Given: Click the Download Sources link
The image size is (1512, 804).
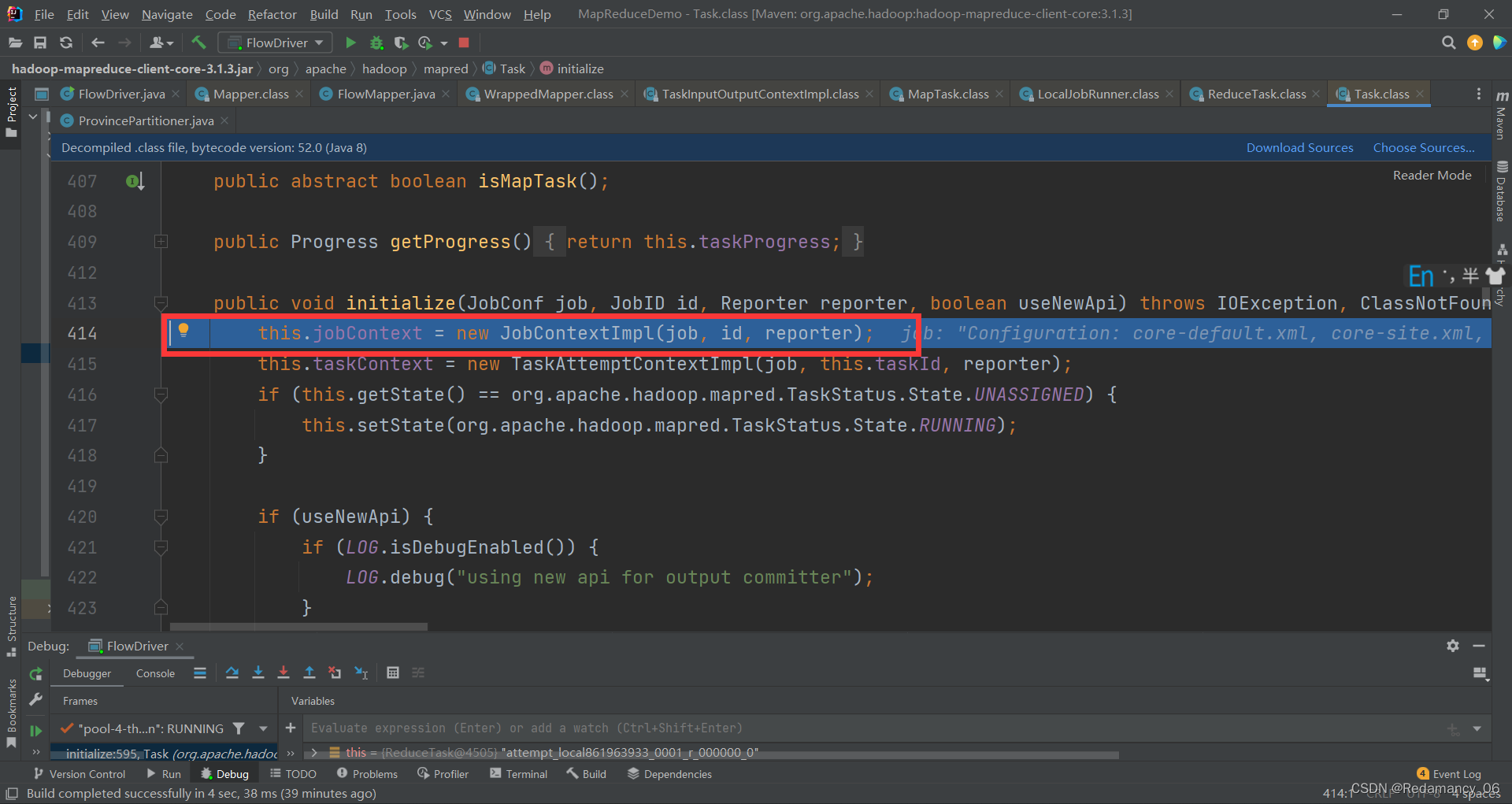Looking at the screenshot, I should click(x=1299, y=147).
